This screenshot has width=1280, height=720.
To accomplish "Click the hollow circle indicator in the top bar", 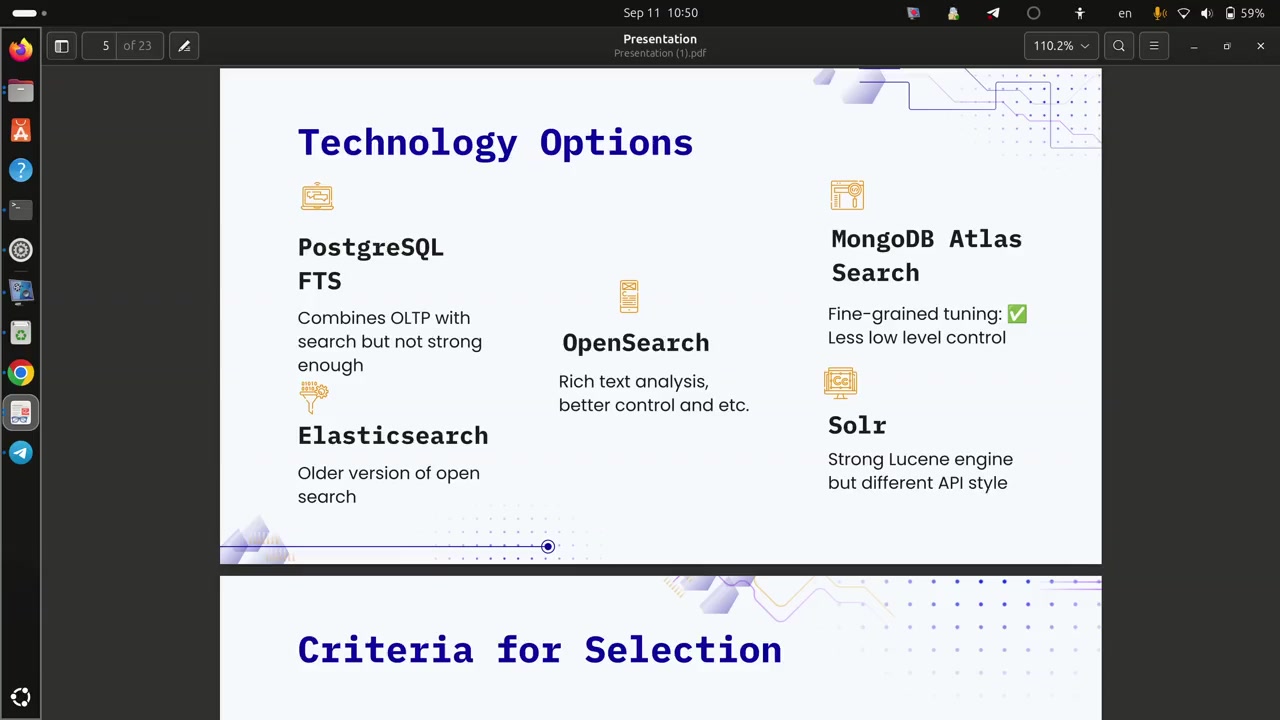I will 1033,13.
